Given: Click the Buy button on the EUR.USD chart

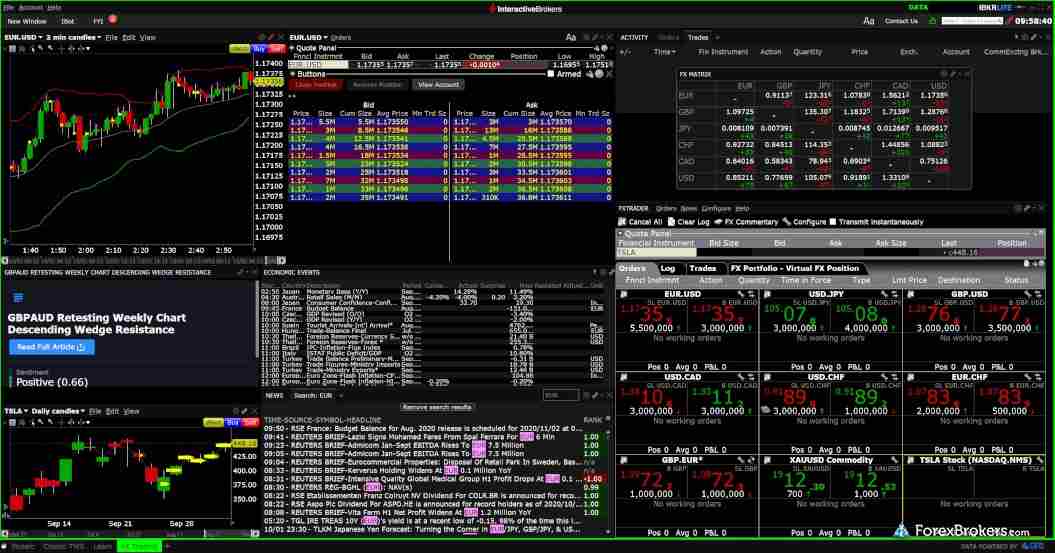Looking at the screenshot, I should tap(259, 49).
